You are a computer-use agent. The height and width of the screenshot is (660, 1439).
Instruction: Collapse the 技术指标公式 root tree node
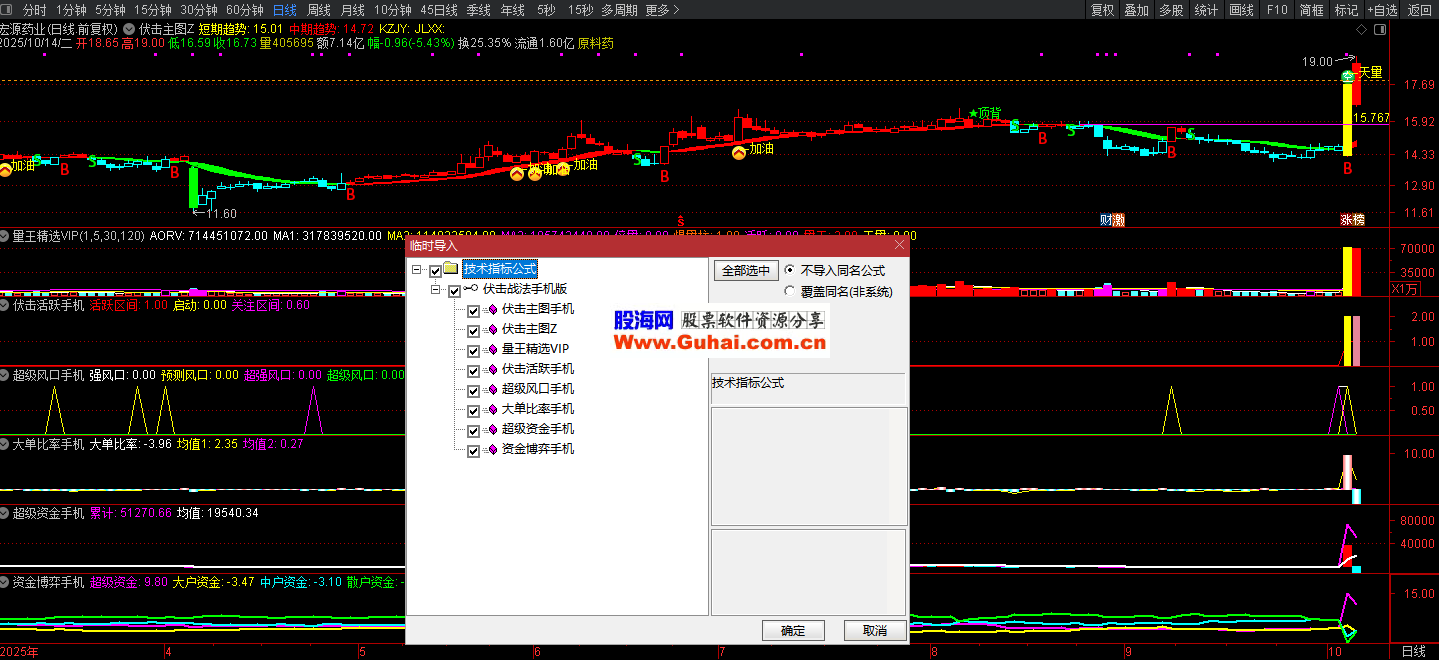click(x=417, y=270)
